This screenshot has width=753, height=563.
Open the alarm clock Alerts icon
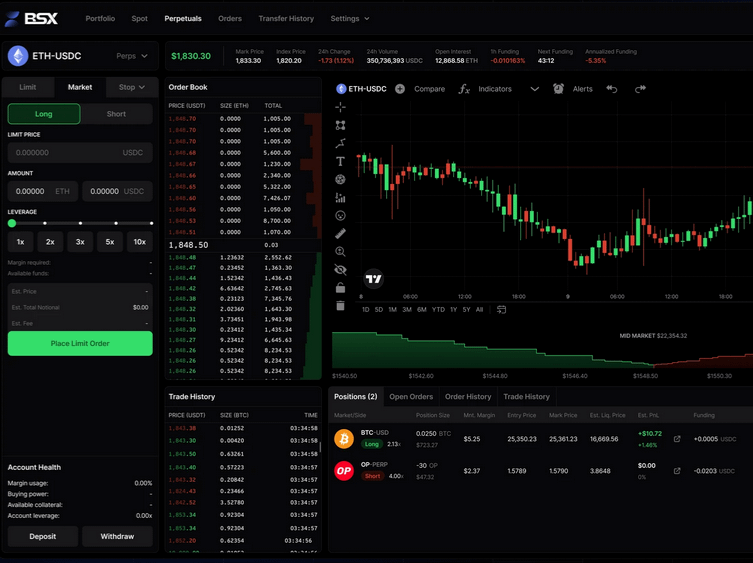coord(558,88)
